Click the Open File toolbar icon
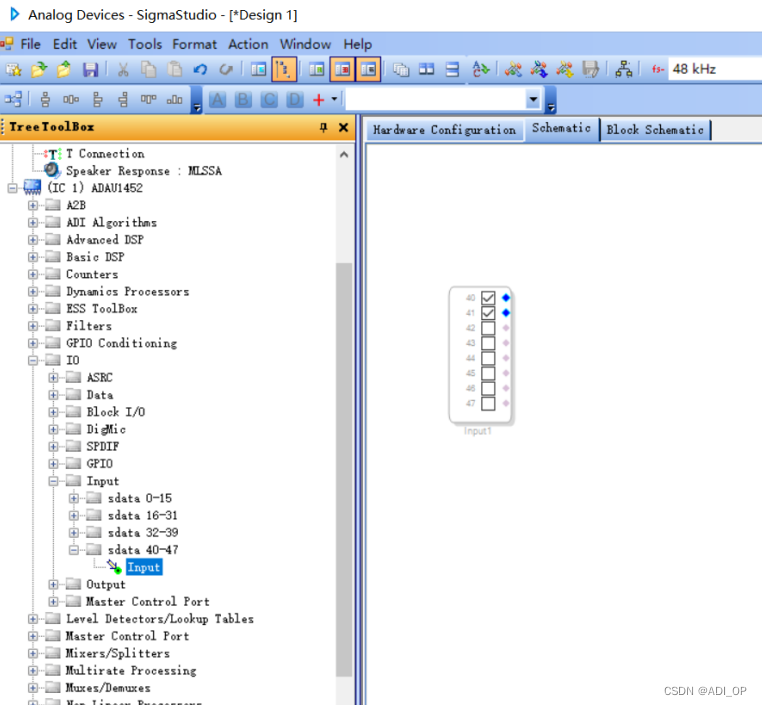Screen dimensions: 762x706 click(39, 69)
